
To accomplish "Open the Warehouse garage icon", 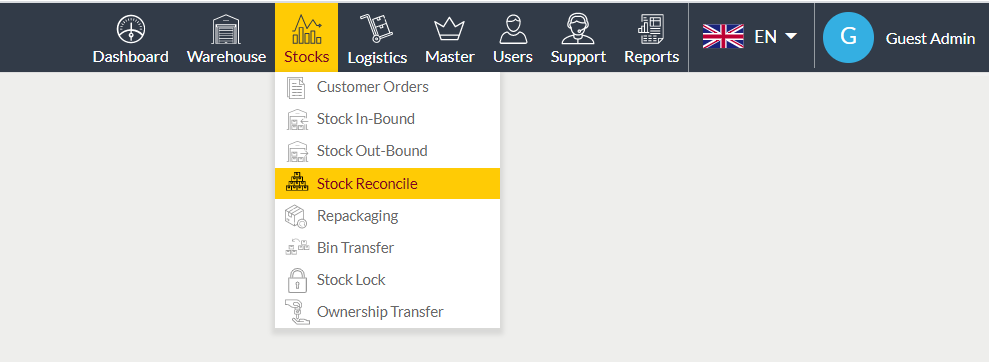I will pyautogui.click(x=226, y=29).
